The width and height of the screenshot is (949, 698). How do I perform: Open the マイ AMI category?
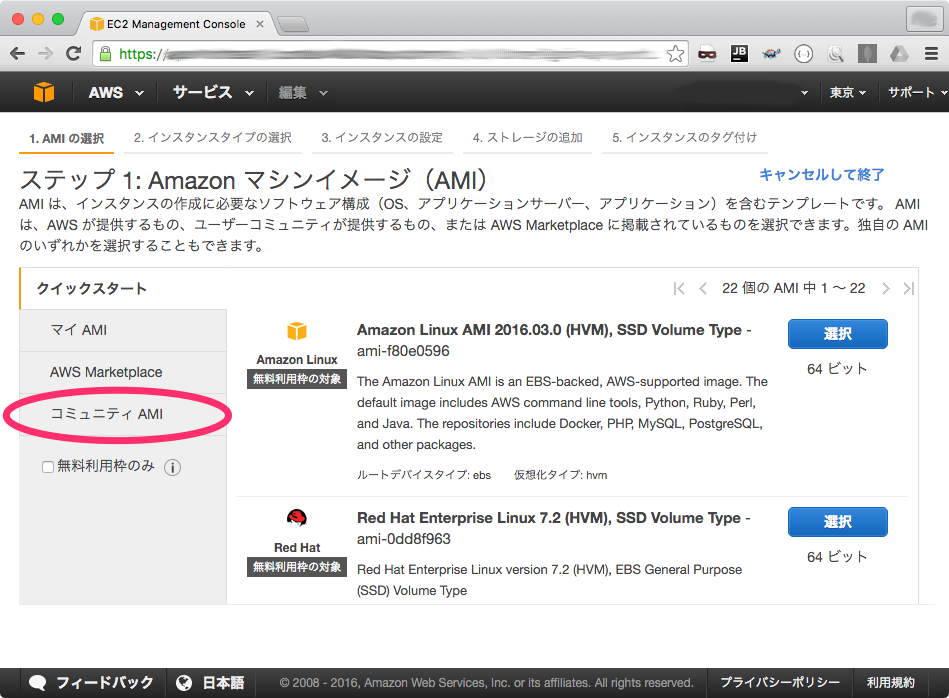tap(123, 330)
